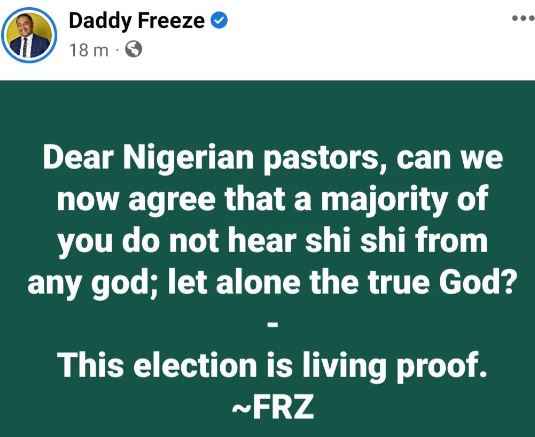Click the ~FRZ signature text
Image resolution: width=535 pixels, height=437 pixels.
click(273, 407)
